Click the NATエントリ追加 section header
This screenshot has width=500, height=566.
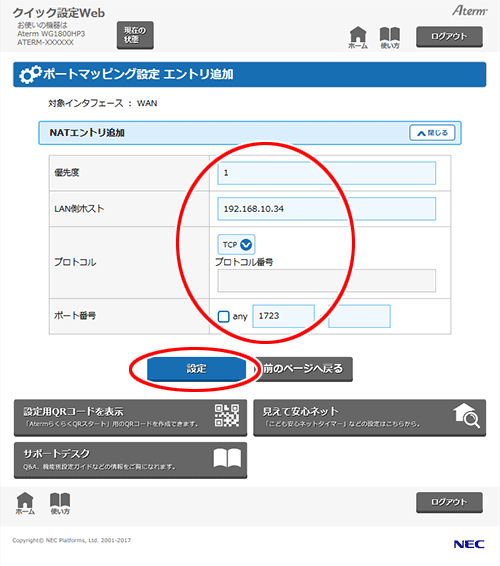250,133
